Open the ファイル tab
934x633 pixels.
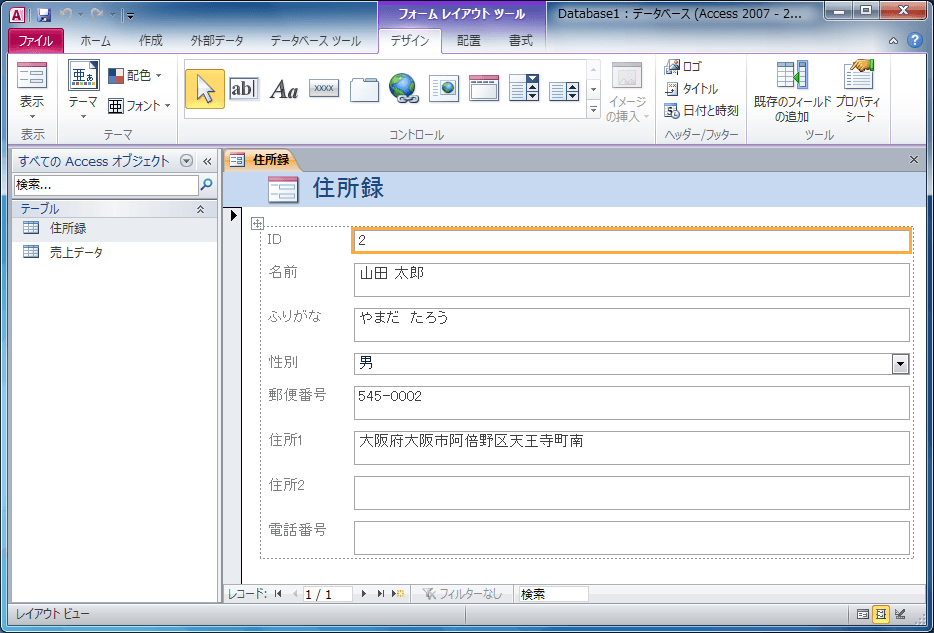click(x=36, y=40)
